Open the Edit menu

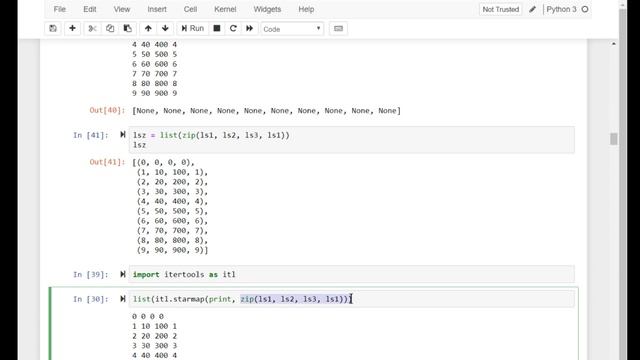[90, 9]
